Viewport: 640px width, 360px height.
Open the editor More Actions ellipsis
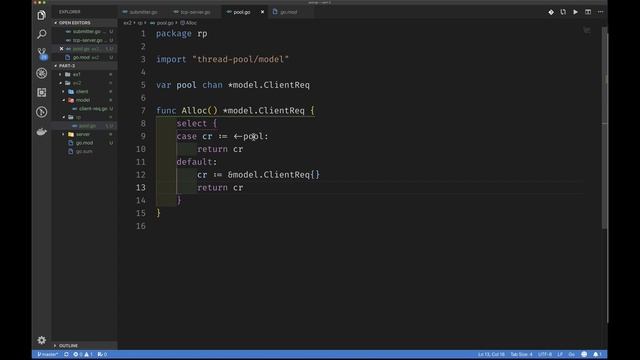tap(600, 12)
